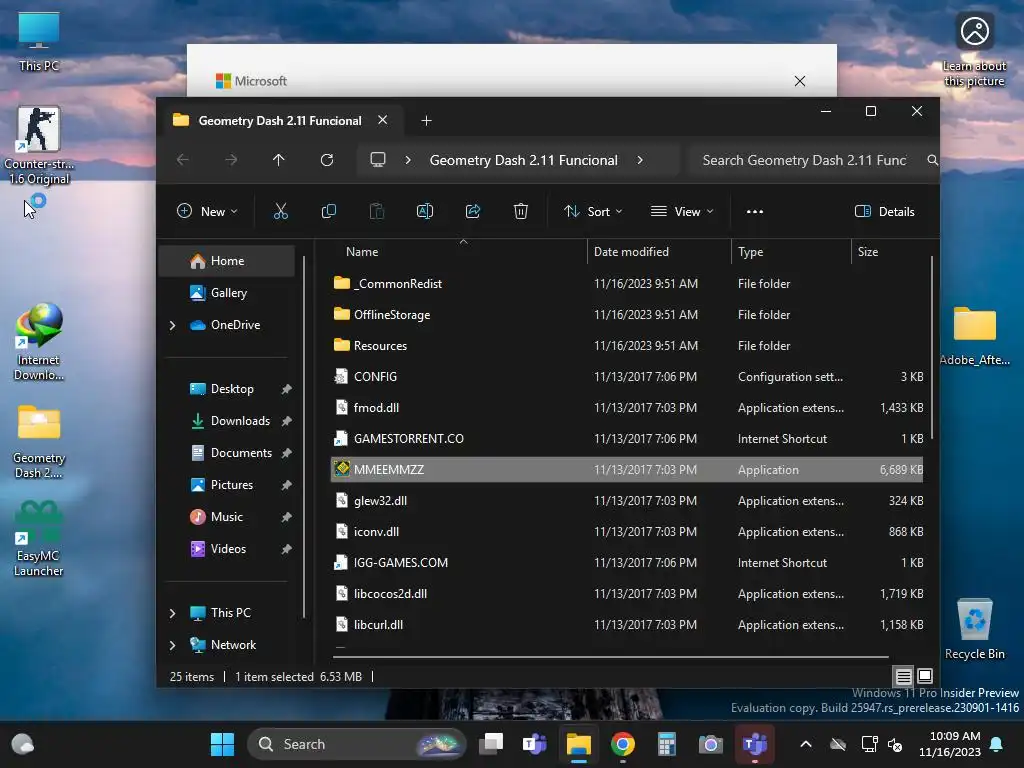
Task: Close the Microsoft window behind Explorer
Action: click(x=799, y=81)
